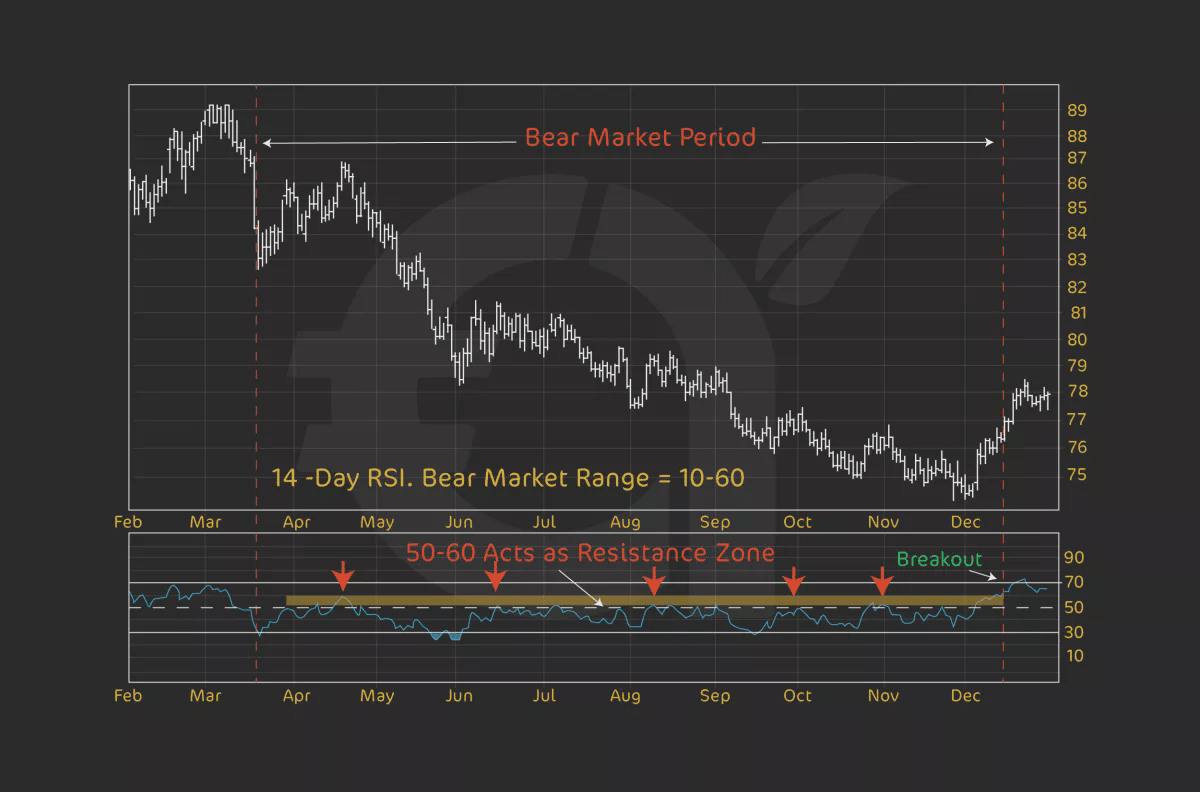Screen dimensions: 1200x792
Task: Click the left red dashed vertical line near March
Action: click(x=258, y=300)
